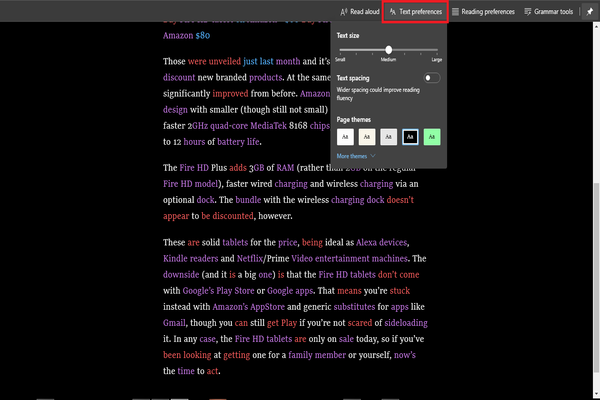Viewport: 600px width, 400px height.
Task: Click the word 'discounted'
Action: tap(233, 216)
